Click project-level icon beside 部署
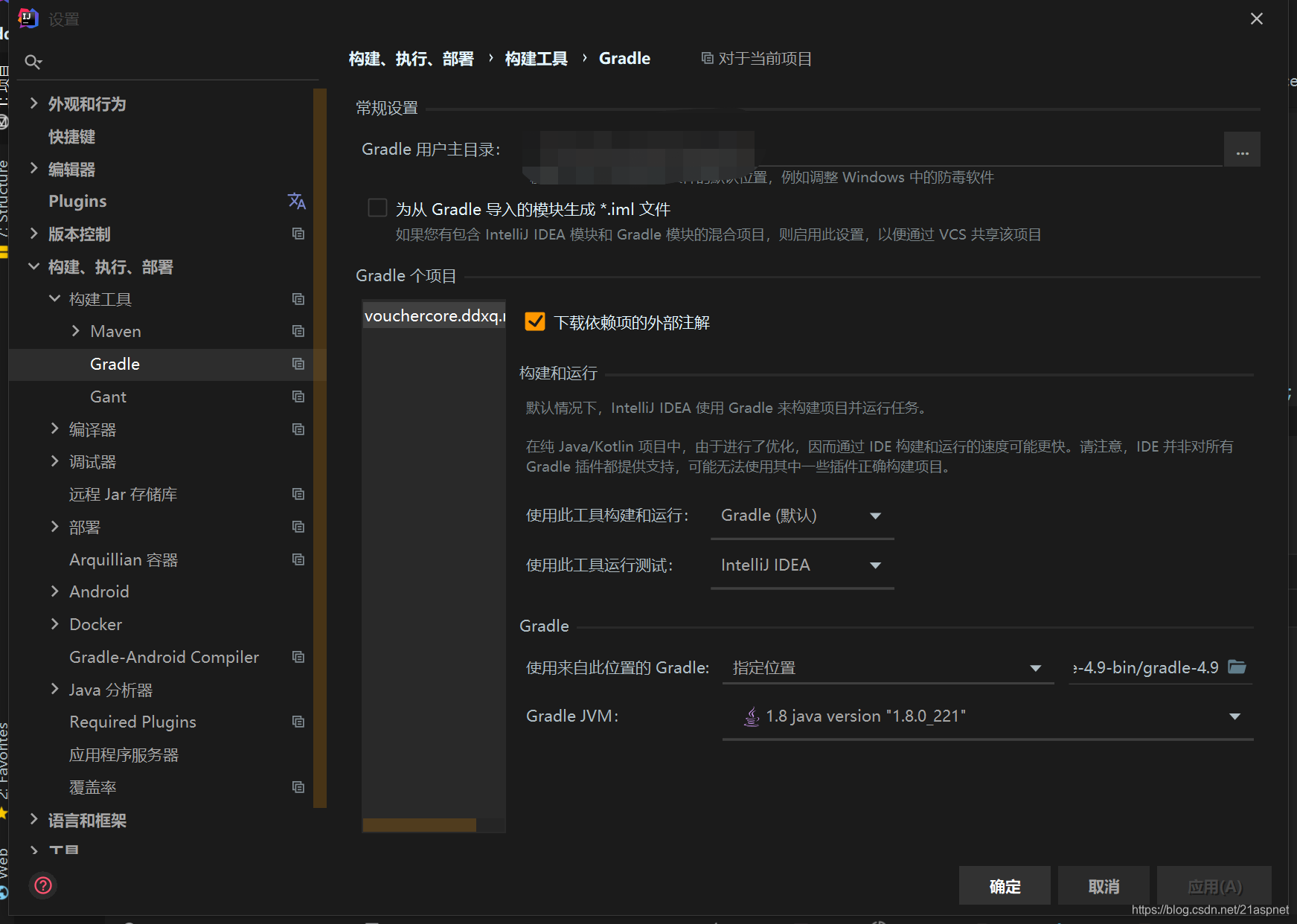The width and height of the screenshot is (1297, 924). click(298, 527)
